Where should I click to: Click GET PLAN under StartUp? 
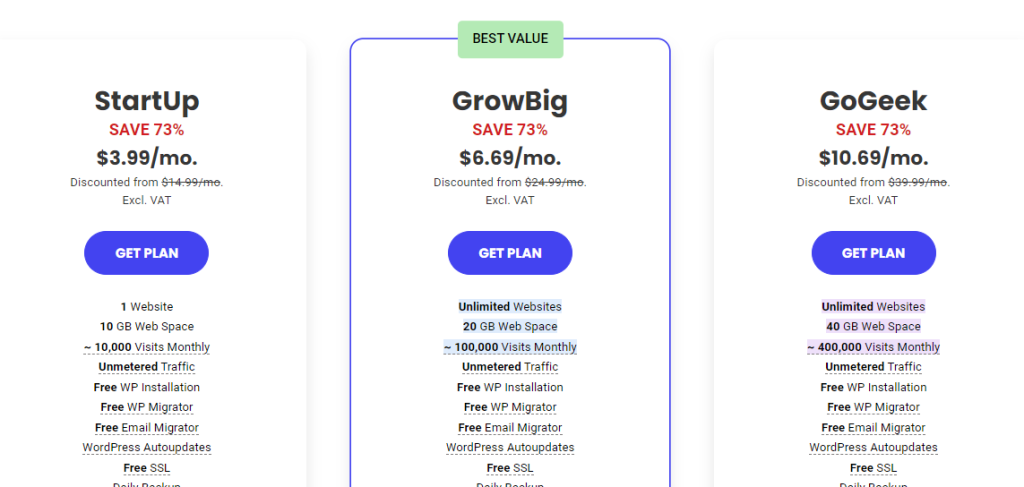coord(146,253)
